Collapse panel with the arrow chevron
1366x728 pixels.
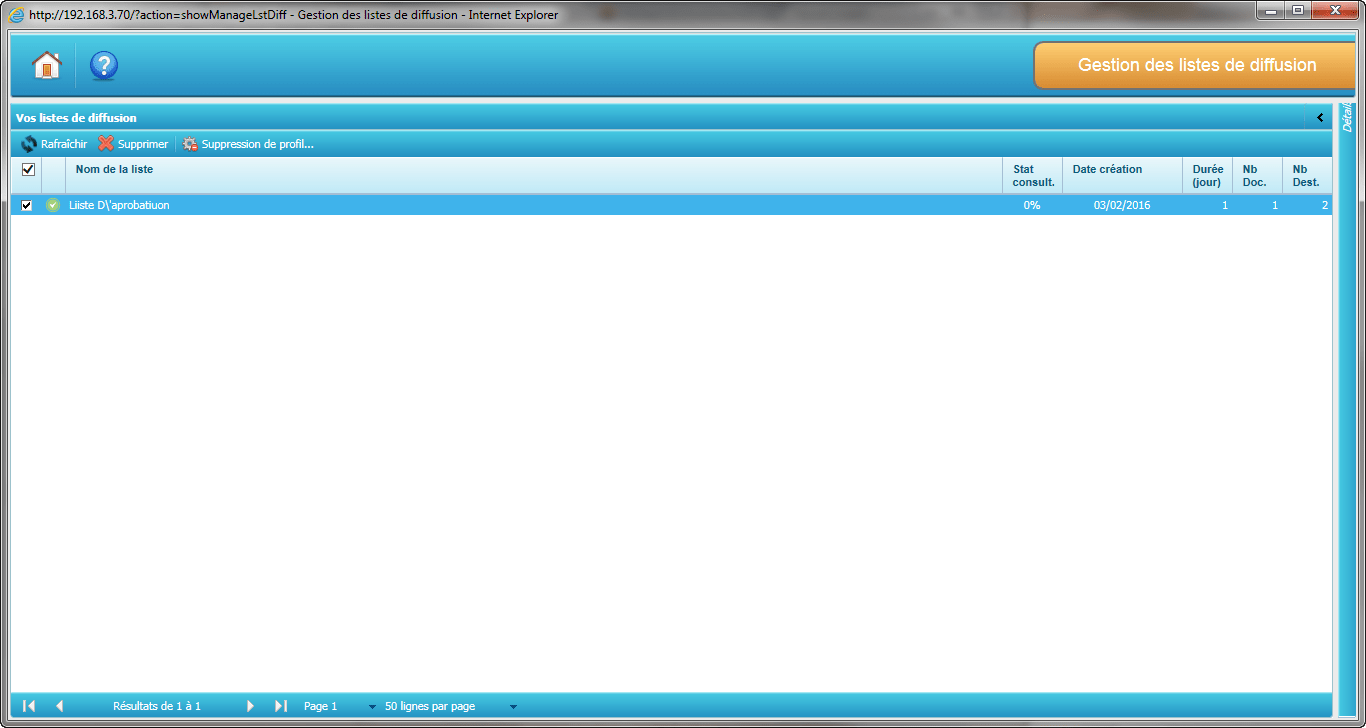[1319, 118]
